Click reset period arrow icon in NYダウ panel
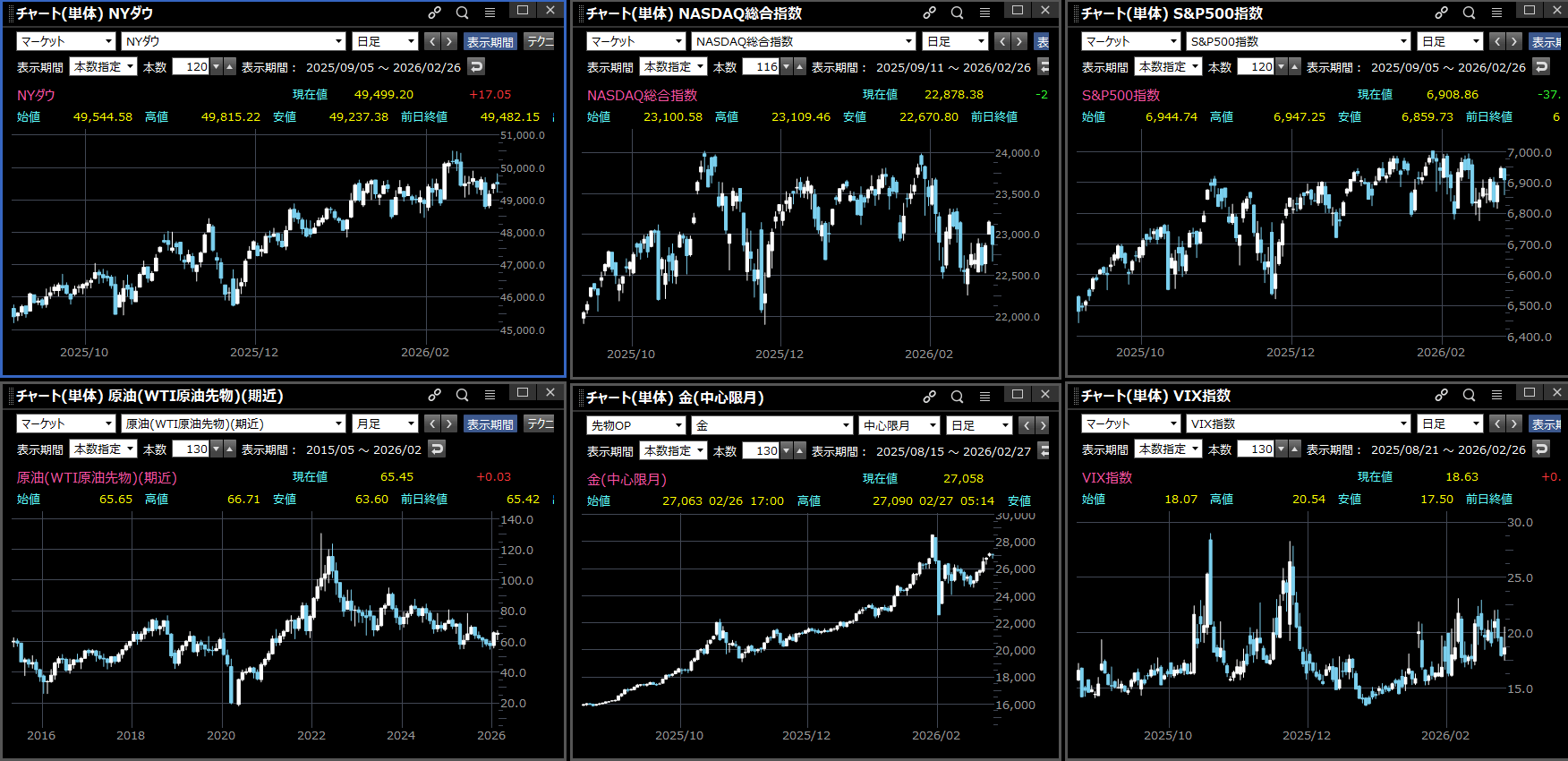 pos(476,66)
